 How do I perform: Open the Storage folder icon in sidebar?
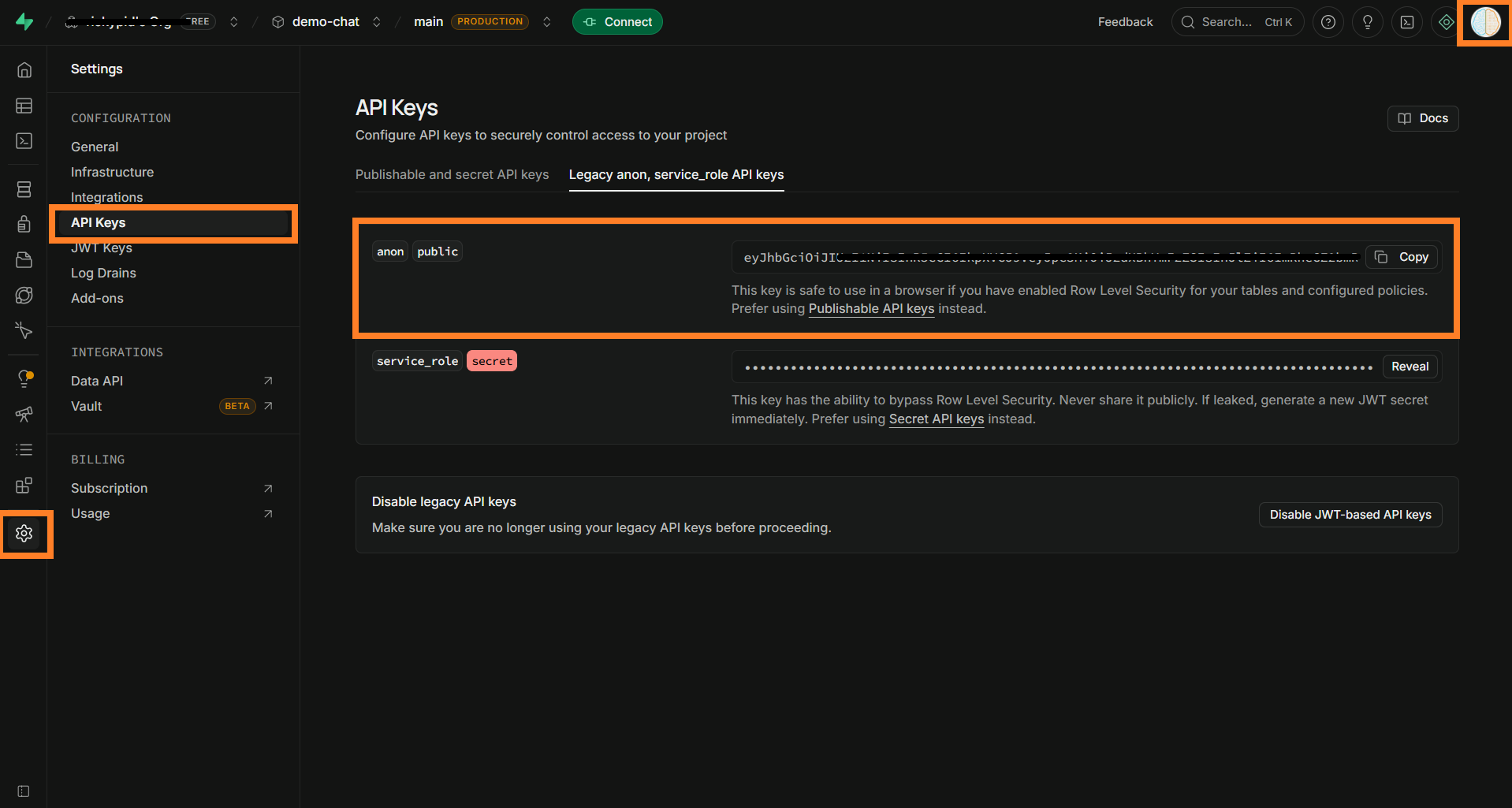coord(24,260)
